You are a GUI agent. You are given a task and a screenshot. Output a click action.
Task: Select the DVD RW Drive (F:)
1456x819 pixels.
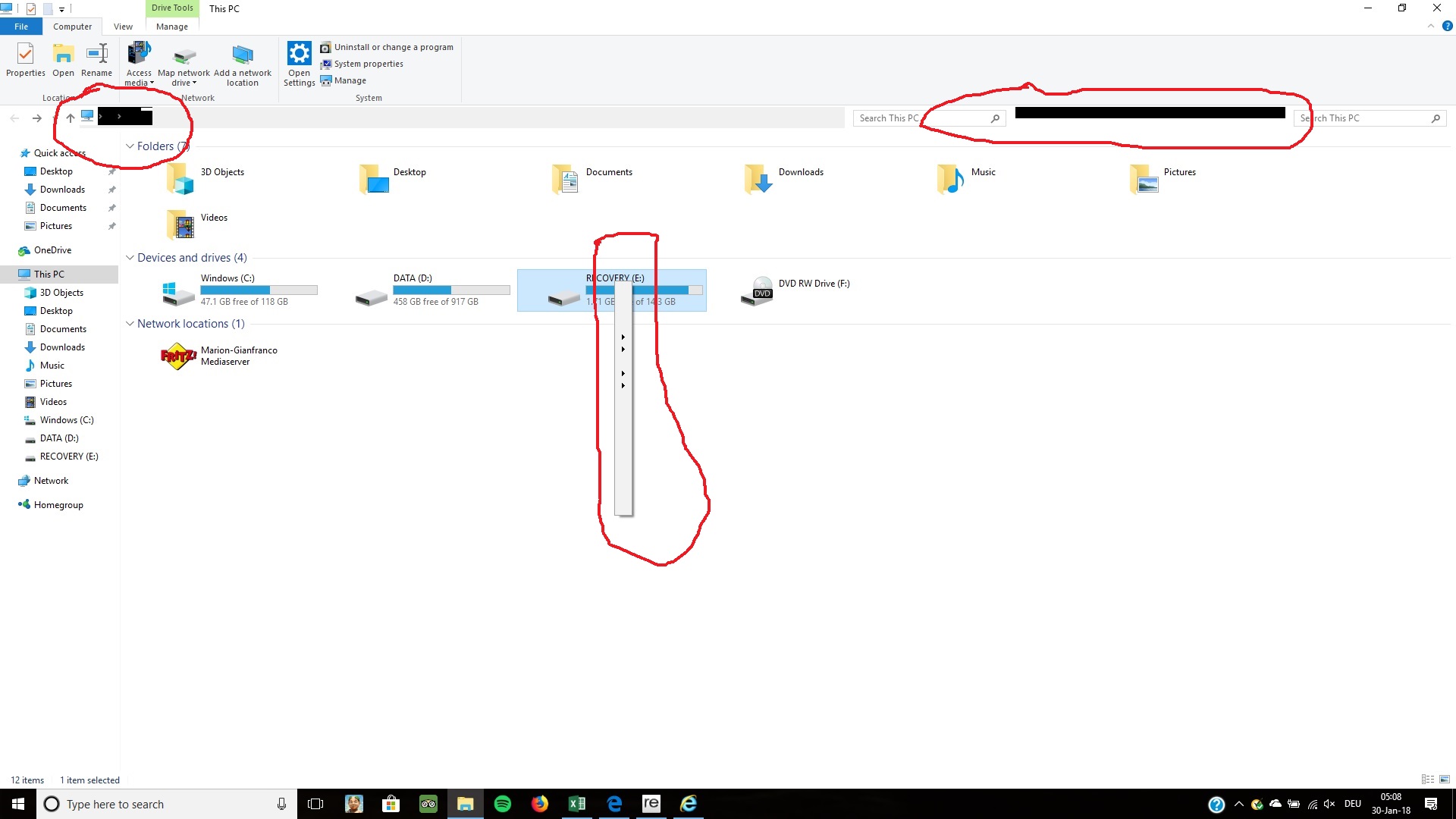(x=796, y=290)
